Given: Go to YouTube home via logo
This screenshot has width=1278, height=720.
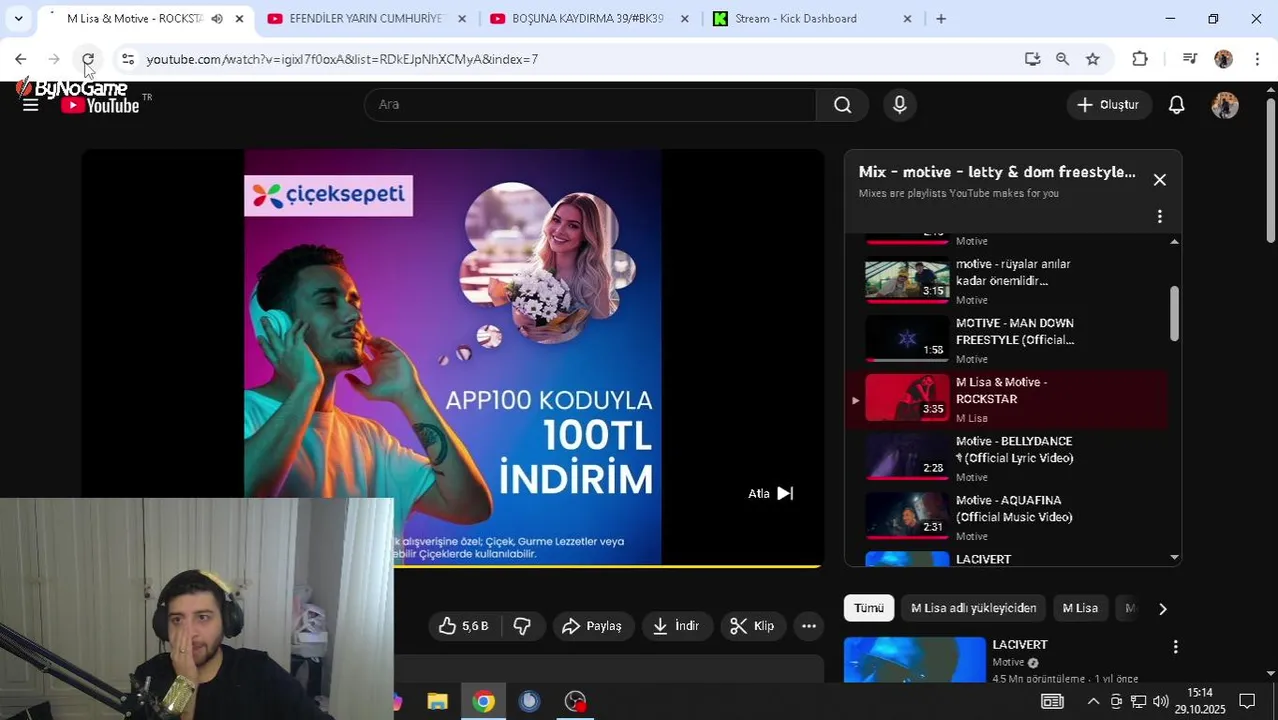Looking at the screenshot, I should [x=100, y=104].
